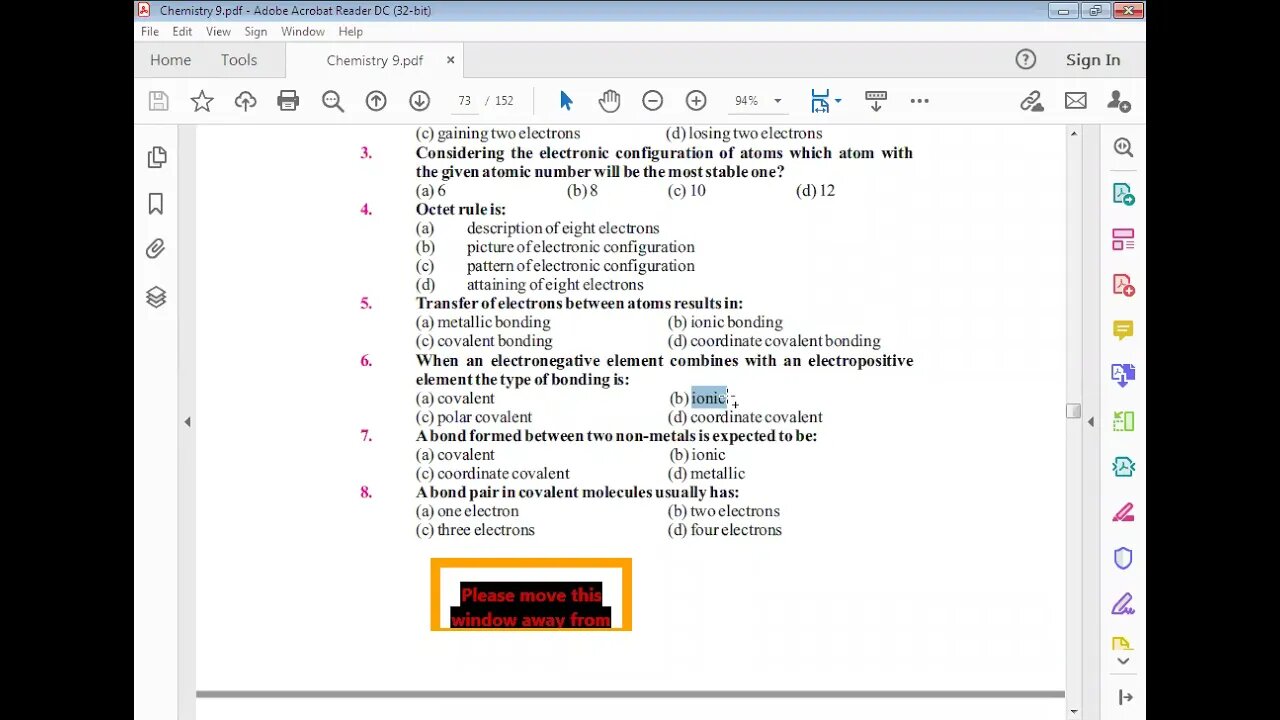Screen dimensions: 1280x720
Task: Open more tools via the three dots
Action: tap(920, 101)
